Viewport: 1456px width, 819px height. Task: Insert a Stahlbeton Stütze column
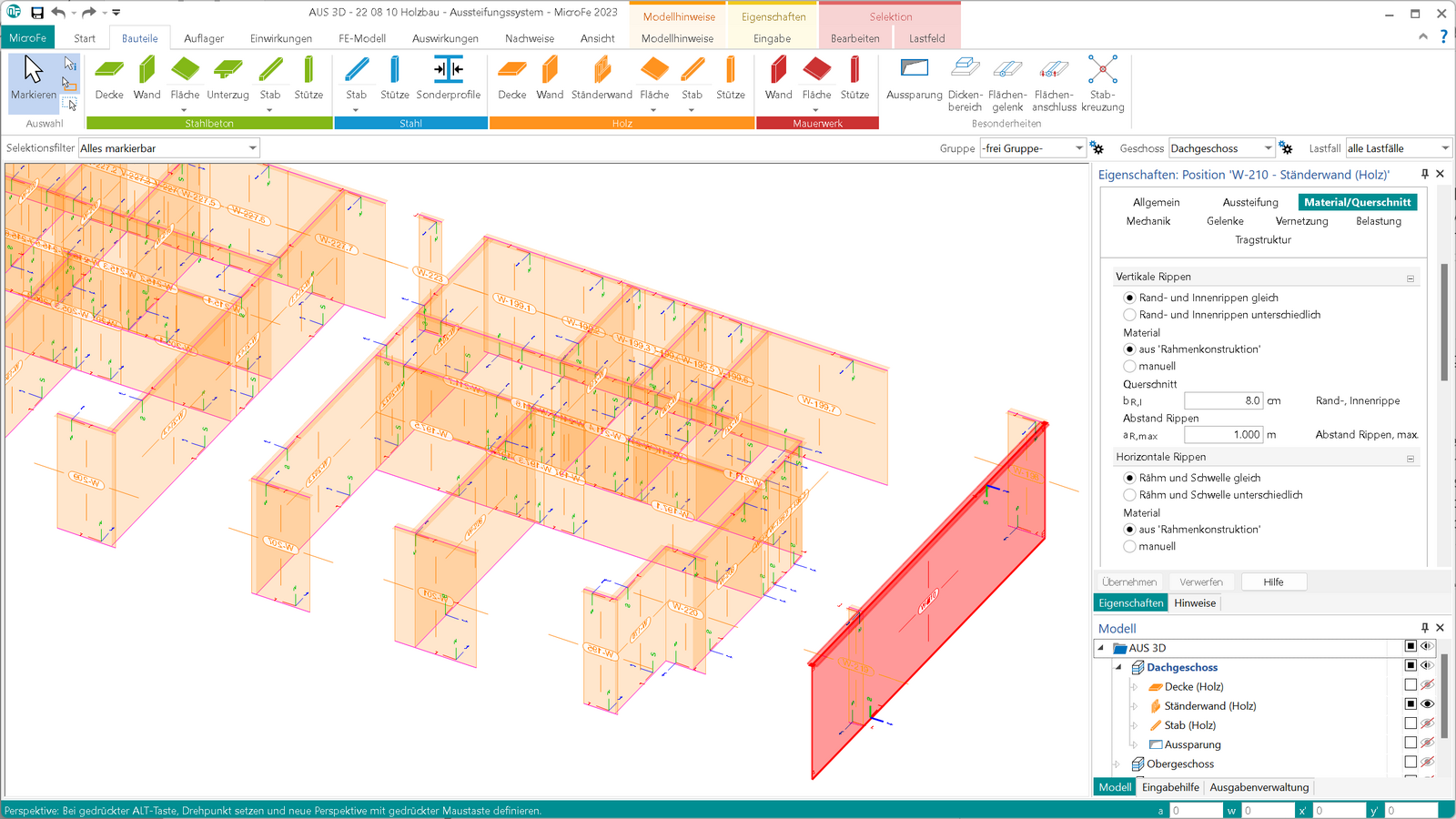[x=308, y=78]
